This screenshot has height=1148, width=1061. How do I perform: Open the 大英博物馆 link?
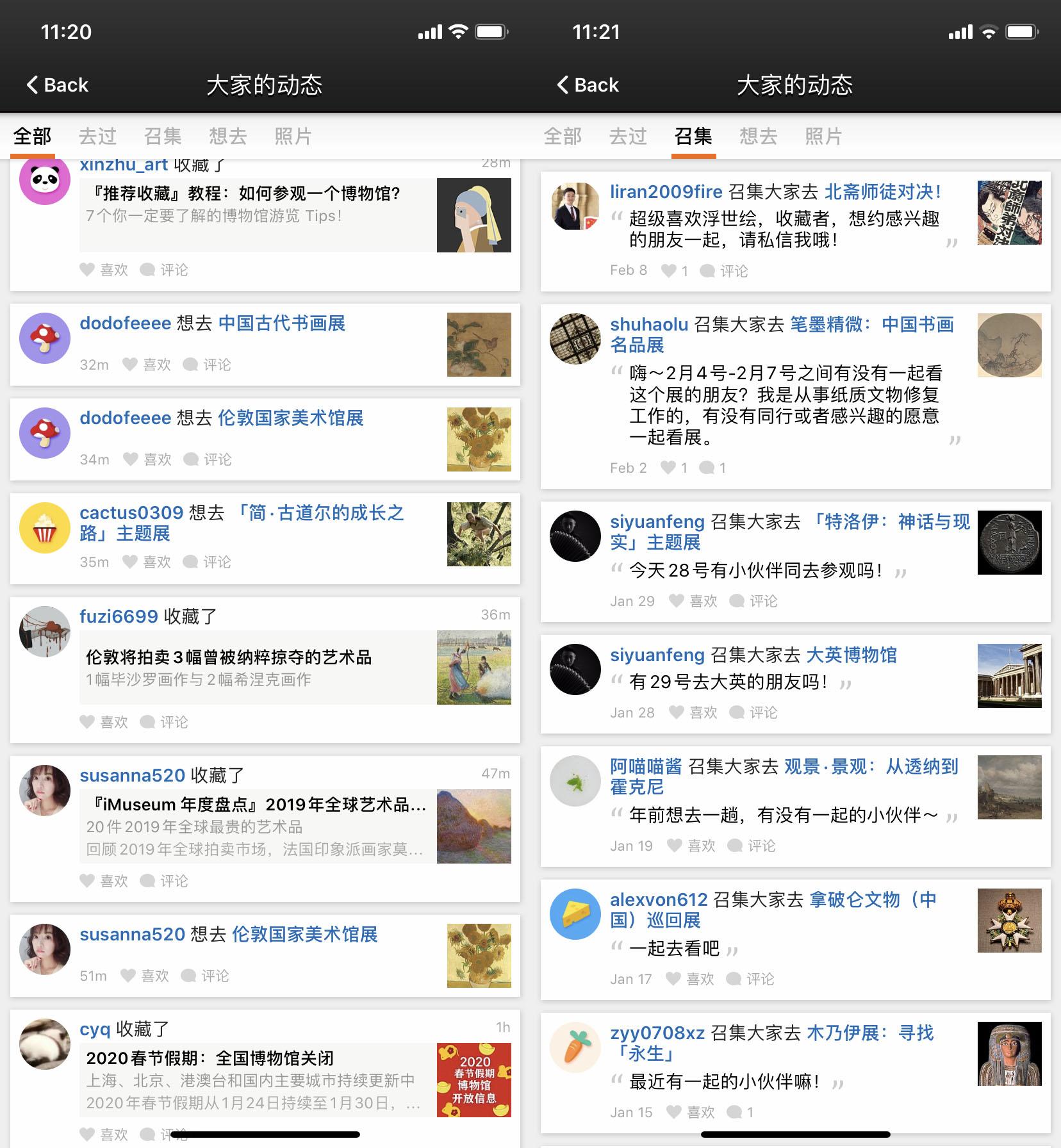coord(851,655)
